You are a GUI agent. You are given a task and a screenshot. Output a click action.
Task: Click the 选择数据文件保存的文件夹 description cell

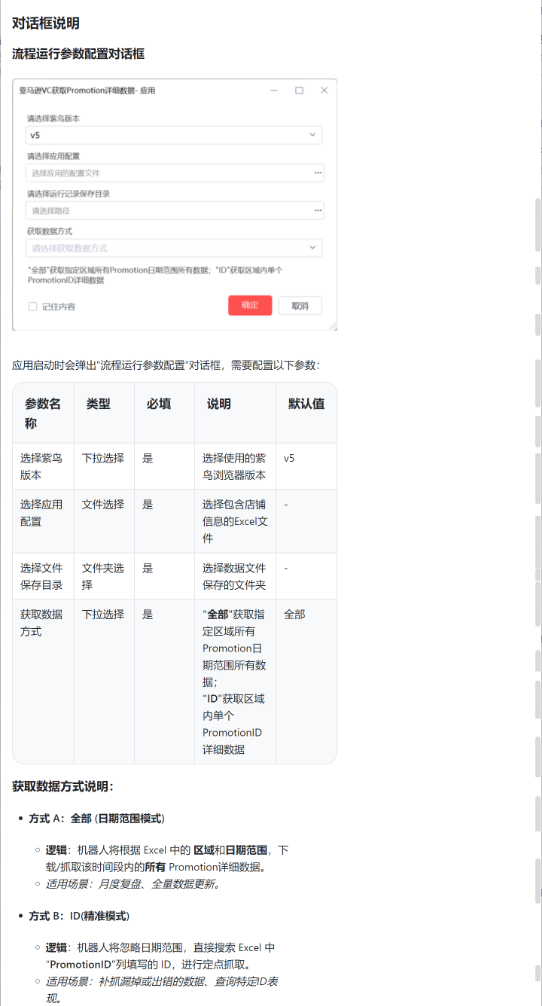pos(234,576)
